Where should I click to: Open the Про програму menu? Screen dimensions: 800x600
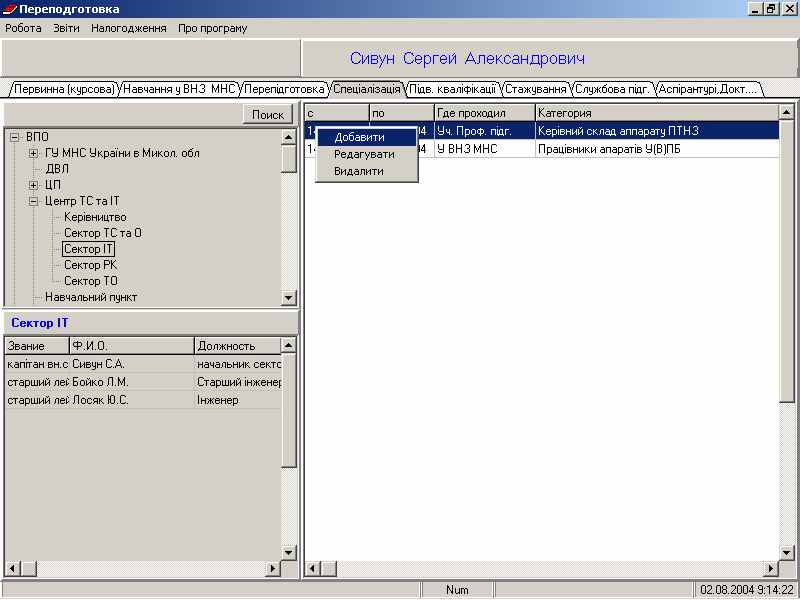click(212, 28)
